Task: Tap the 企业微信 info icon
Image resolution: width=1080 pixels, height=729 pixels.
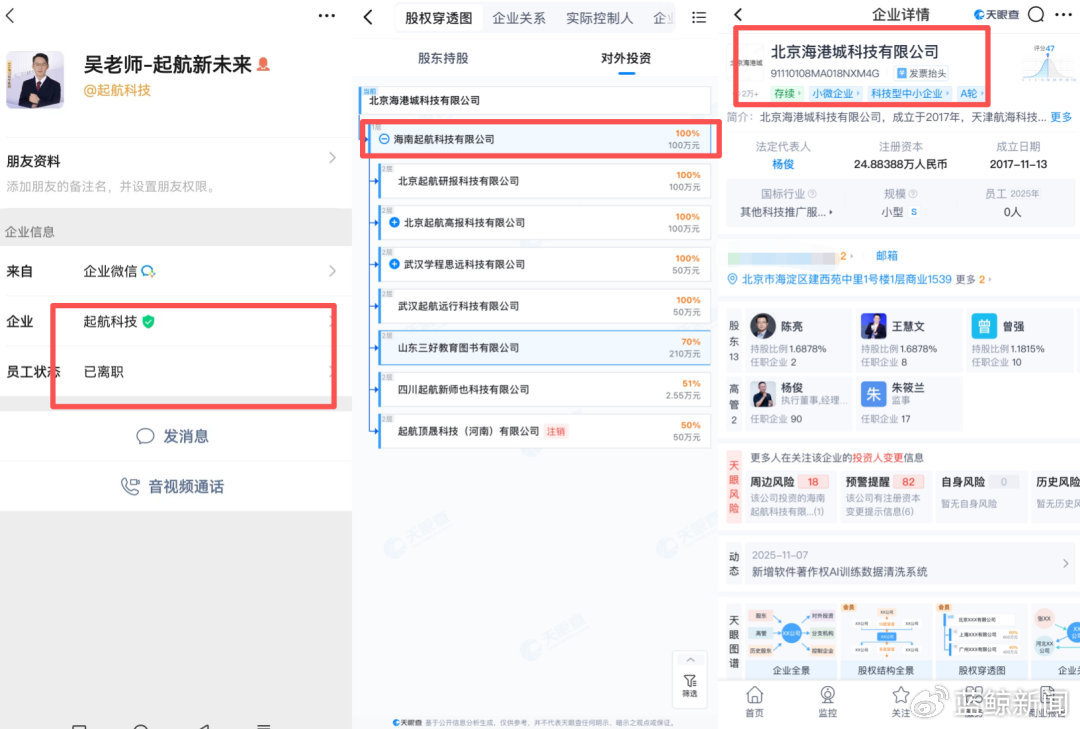Action: pyautogui.click(x=148, y=271)
